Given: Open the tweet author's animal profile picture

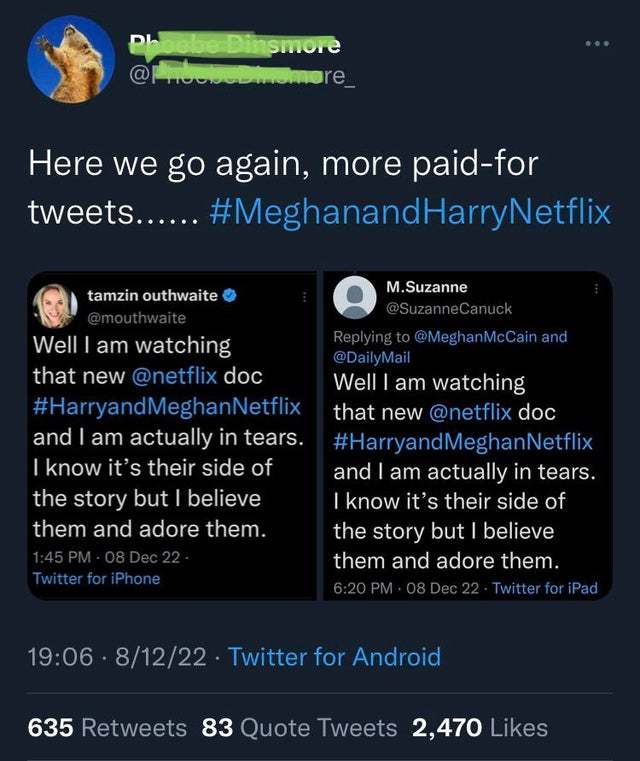Looking at the screenshot, I should point(71,60).
